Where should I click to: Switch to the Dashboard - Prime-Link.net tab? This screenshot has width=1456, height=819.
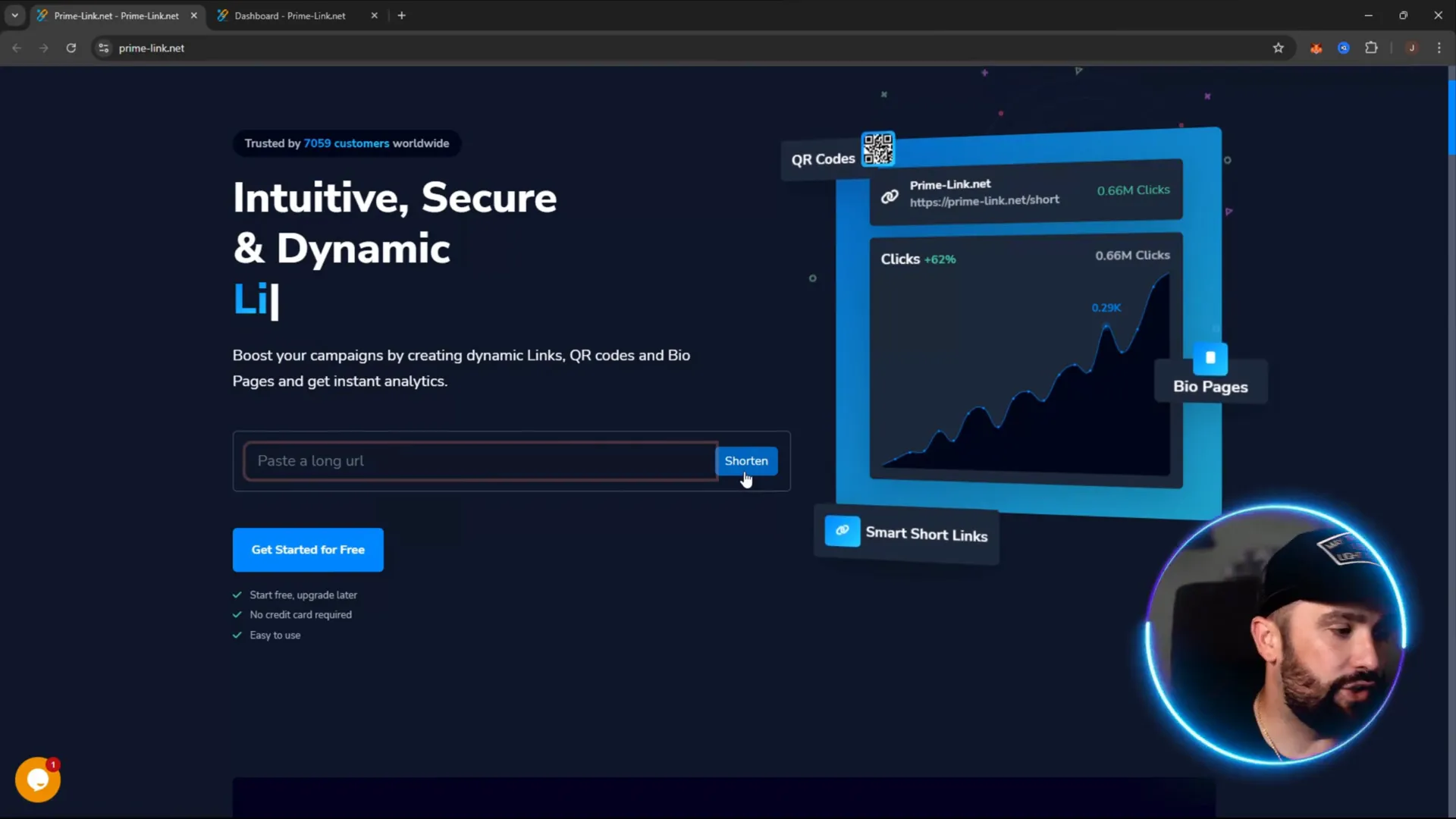290,15
